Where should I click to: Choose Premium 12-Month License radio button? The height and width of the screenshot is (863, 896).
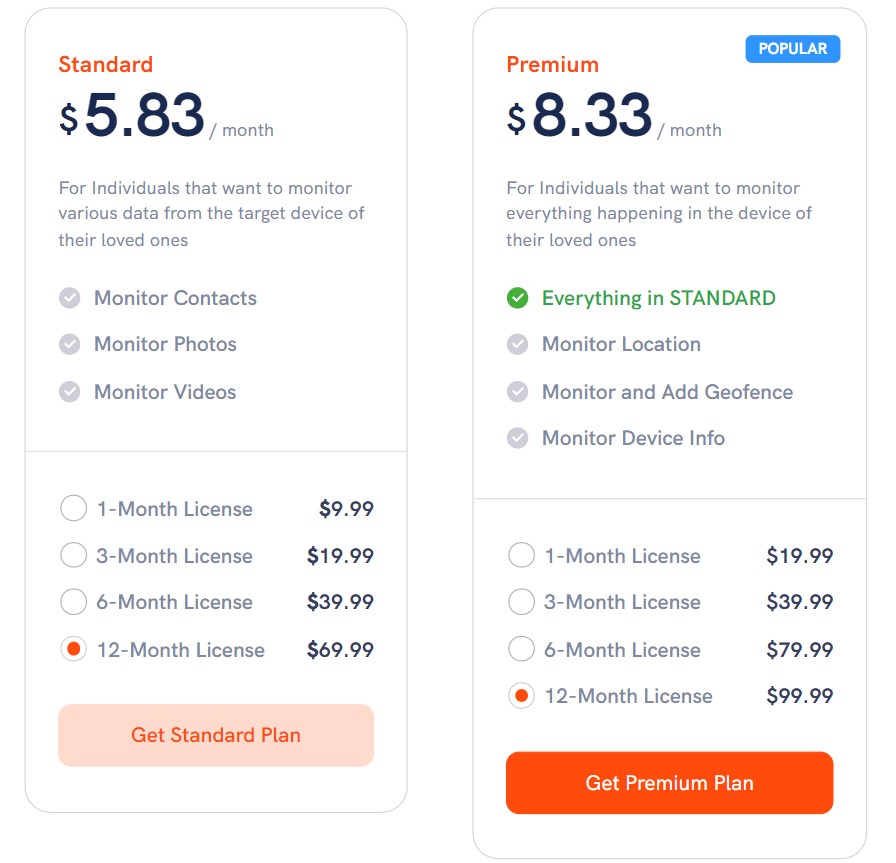pos(522,696)
